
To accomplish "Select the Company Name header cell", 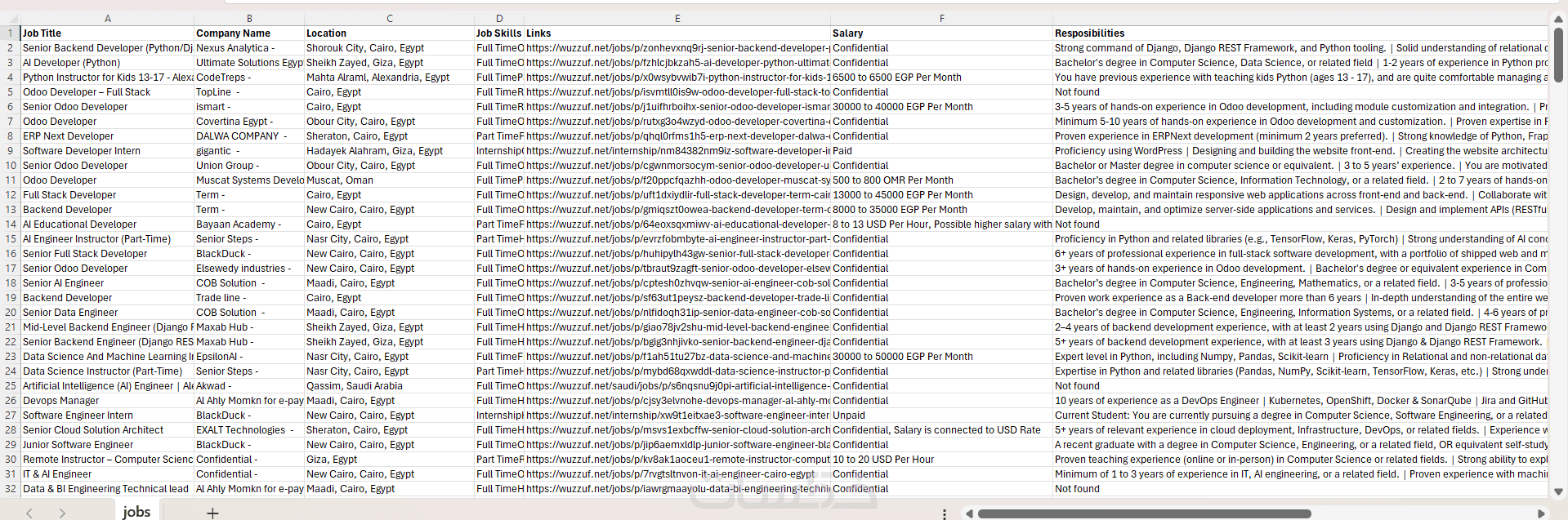I will coord(249,33).
